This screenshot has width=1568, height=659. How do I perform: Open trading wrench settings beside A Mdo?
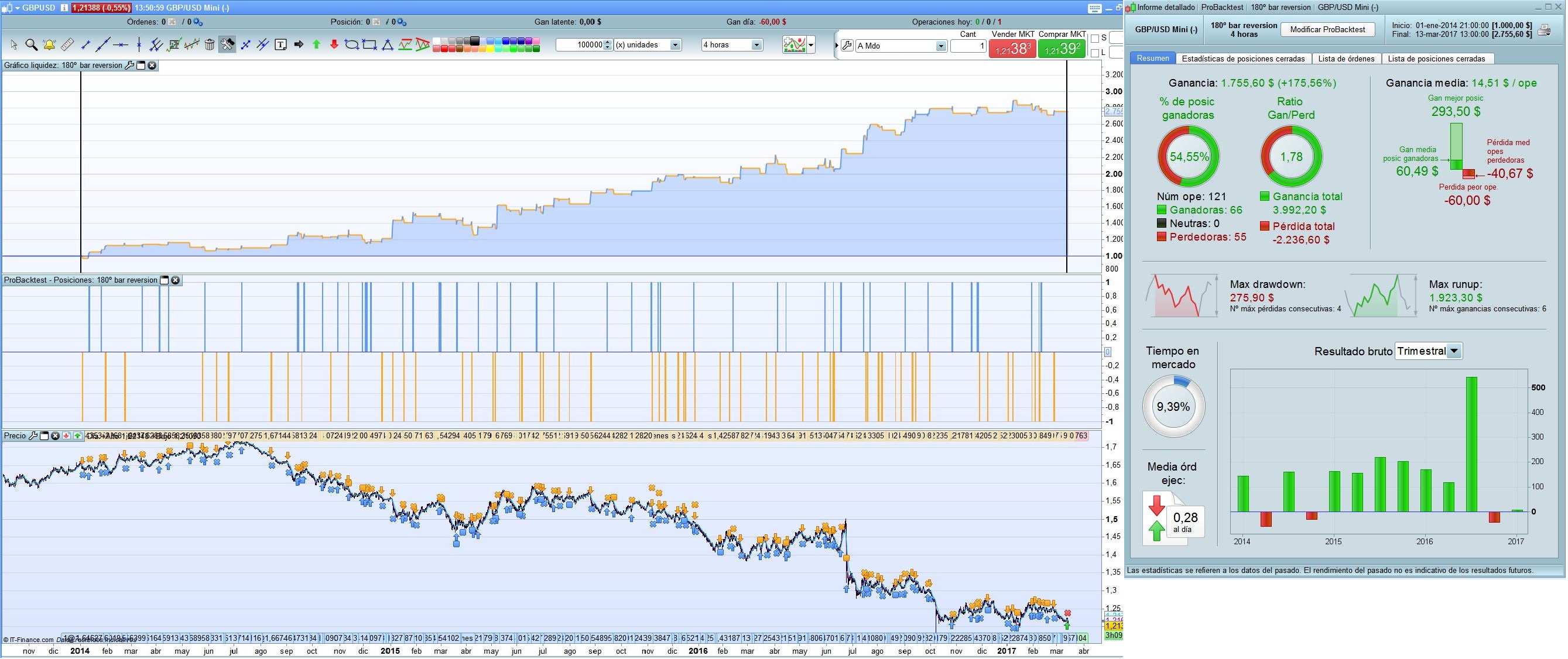pos(847,46)
